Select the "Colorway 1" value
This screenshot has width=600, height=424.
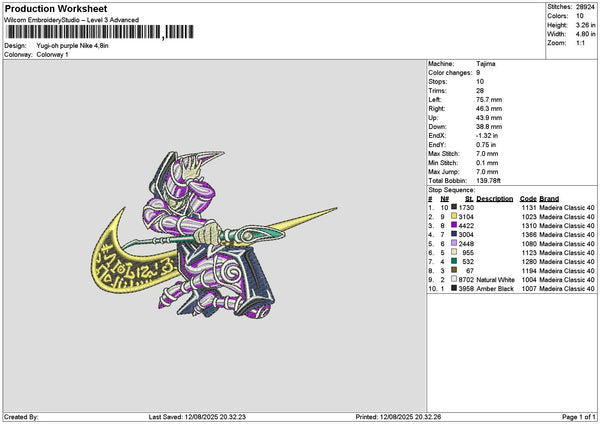(x=52, y=55)
